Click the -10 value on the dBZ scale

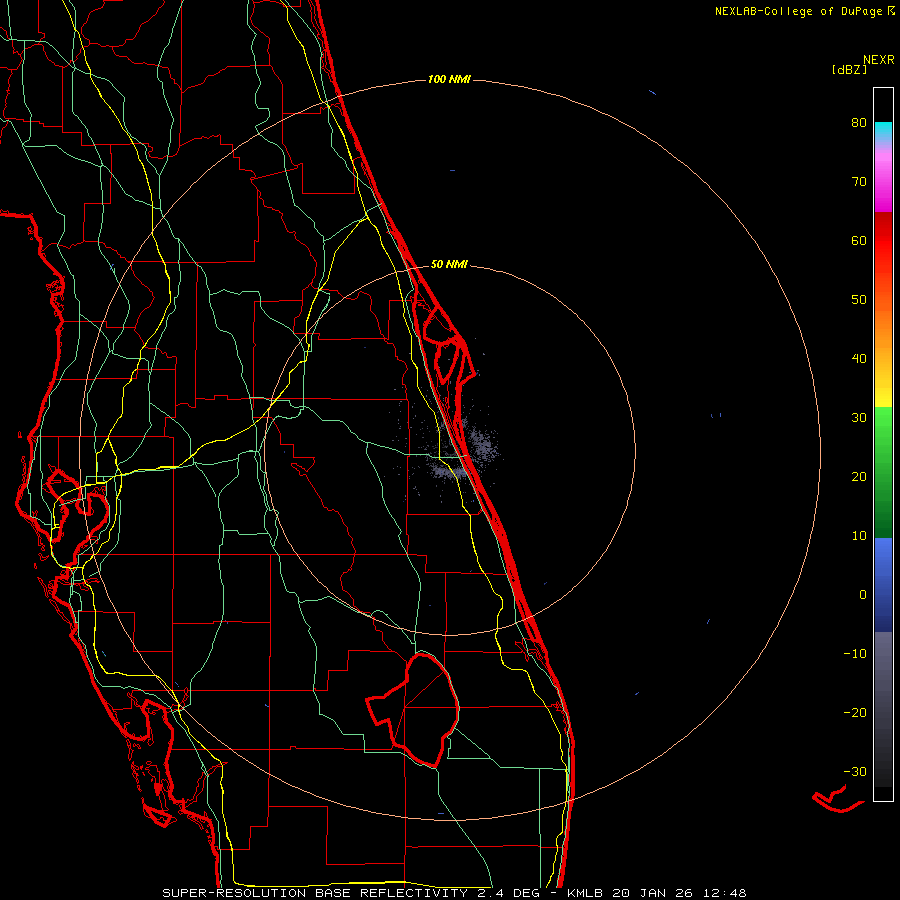pyautogui.click(x=855, y=654)
